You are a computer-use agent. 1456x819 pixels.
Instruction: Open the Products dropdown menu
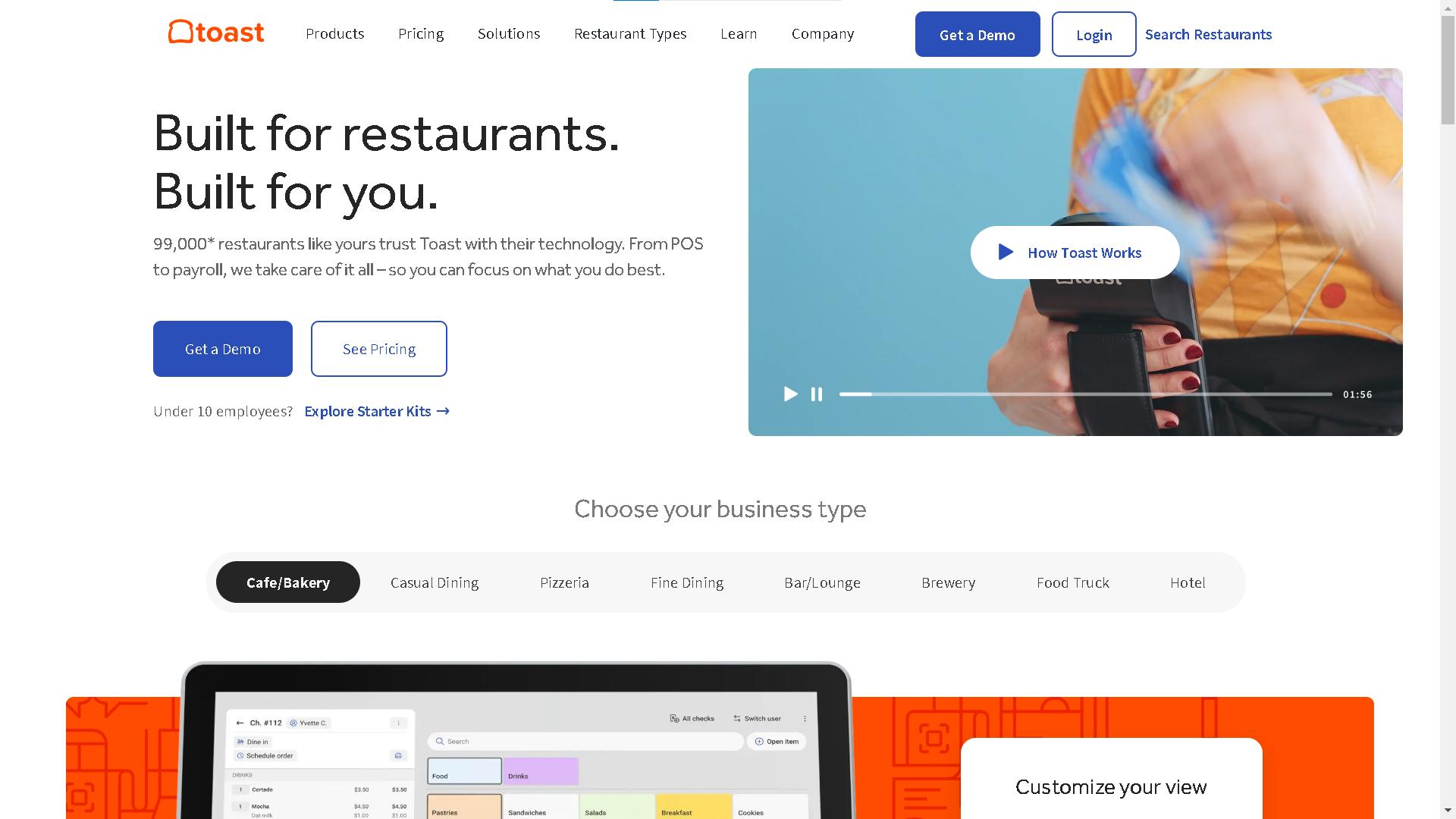(x=335, y=33)
